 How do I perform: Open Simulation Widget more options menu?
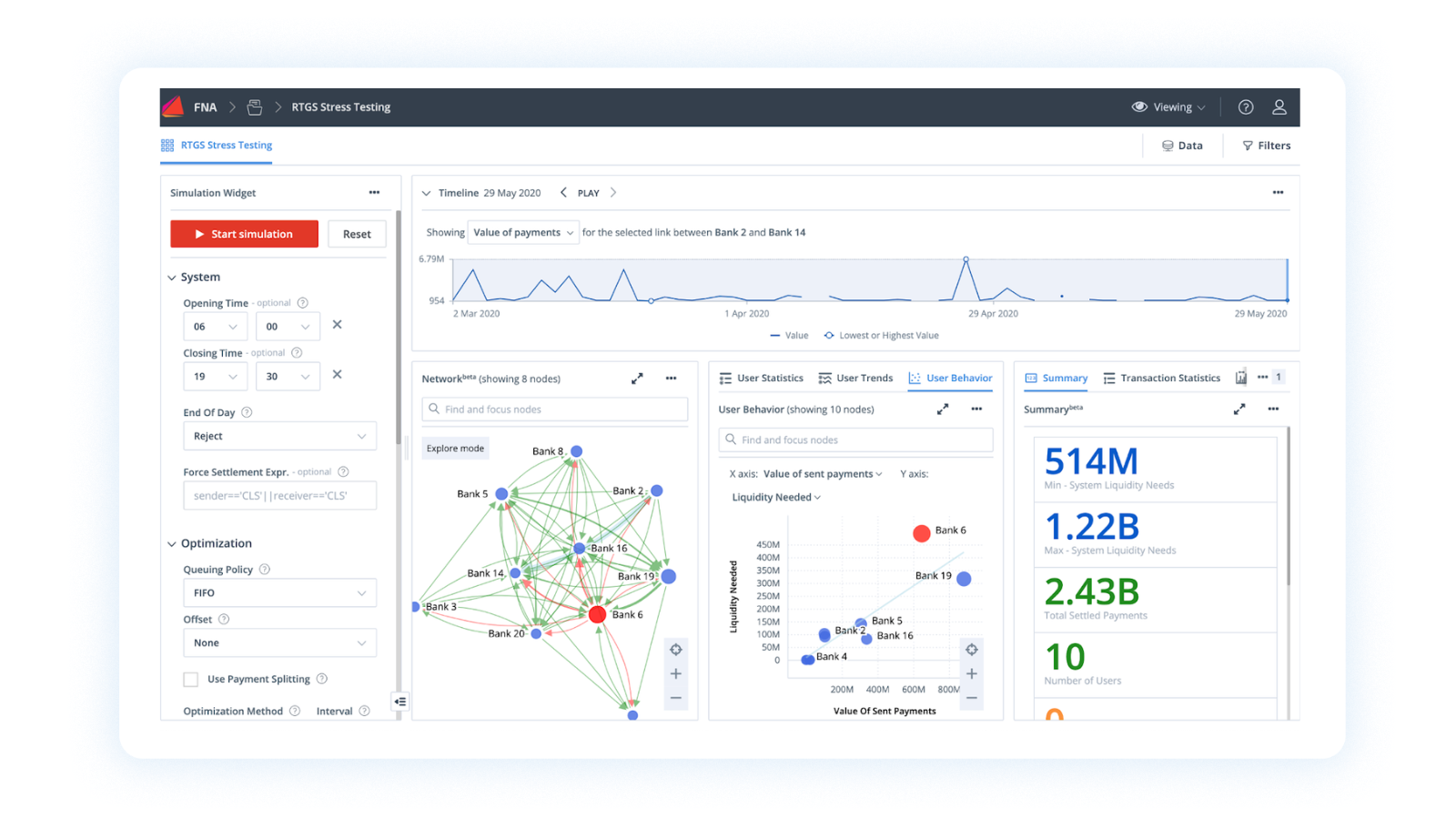(x=374, y=193)
